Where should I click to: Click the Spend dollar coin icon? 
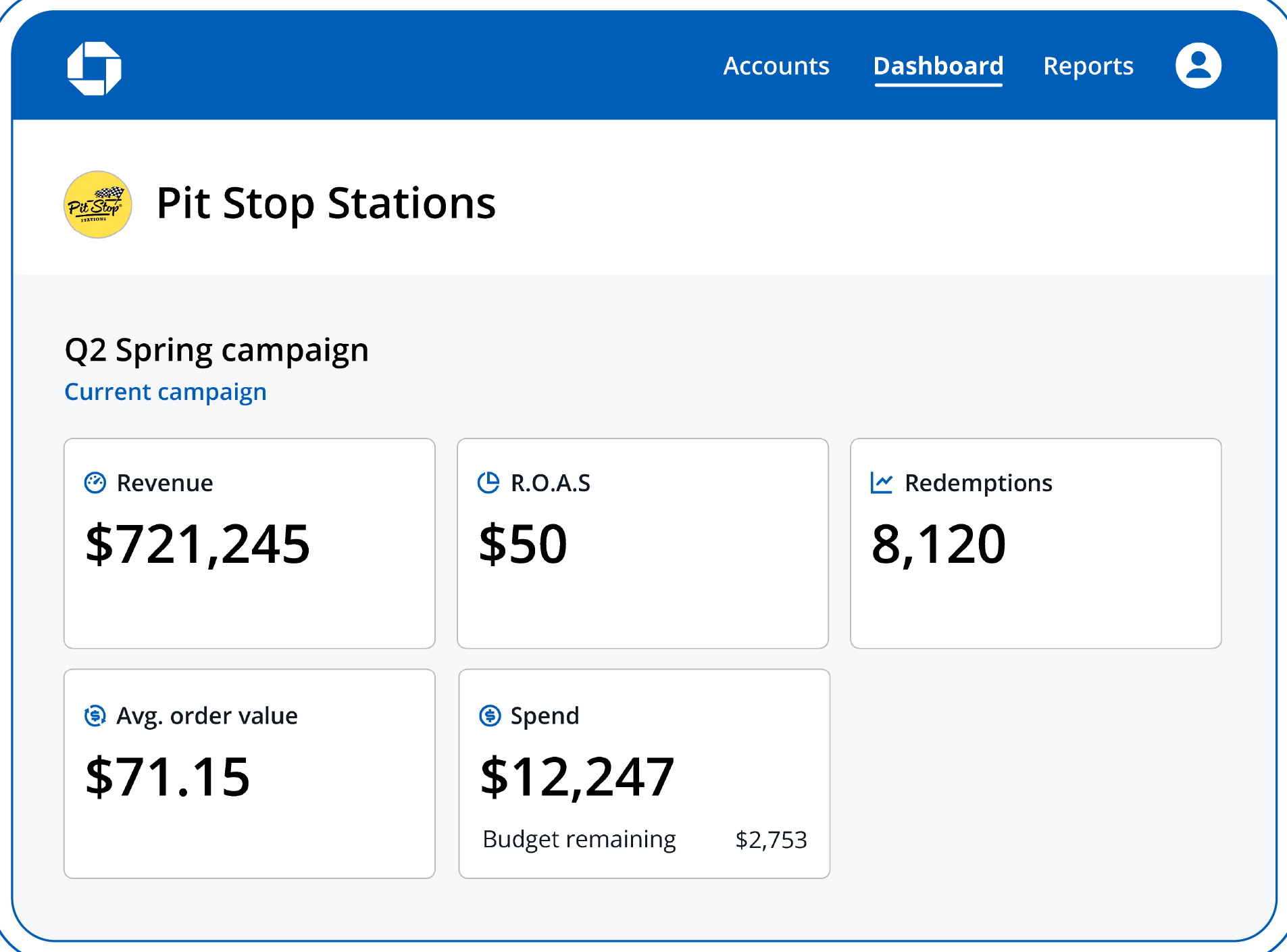490,716
